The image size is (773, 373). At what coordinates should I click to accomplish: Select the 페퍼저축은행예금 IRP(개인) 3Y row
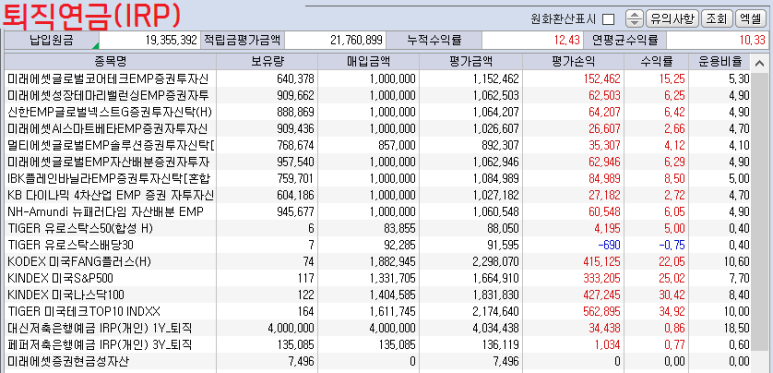[377, 345]
